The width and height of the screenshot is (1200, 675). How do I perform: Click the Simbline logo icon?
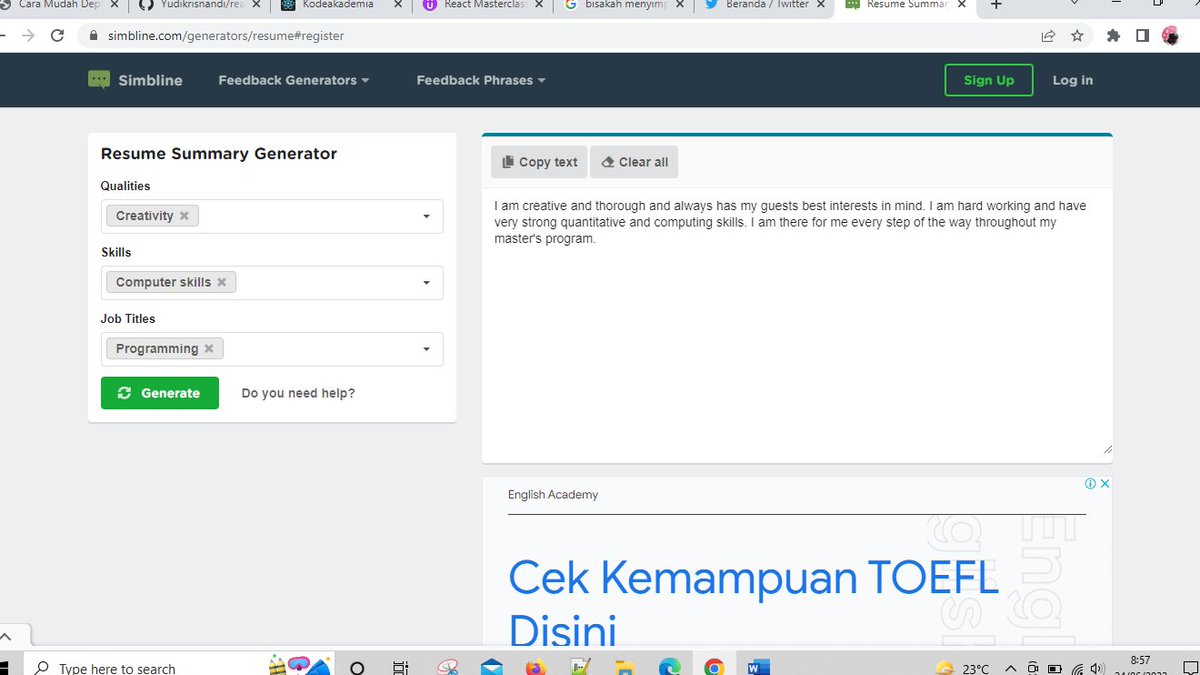98,80
